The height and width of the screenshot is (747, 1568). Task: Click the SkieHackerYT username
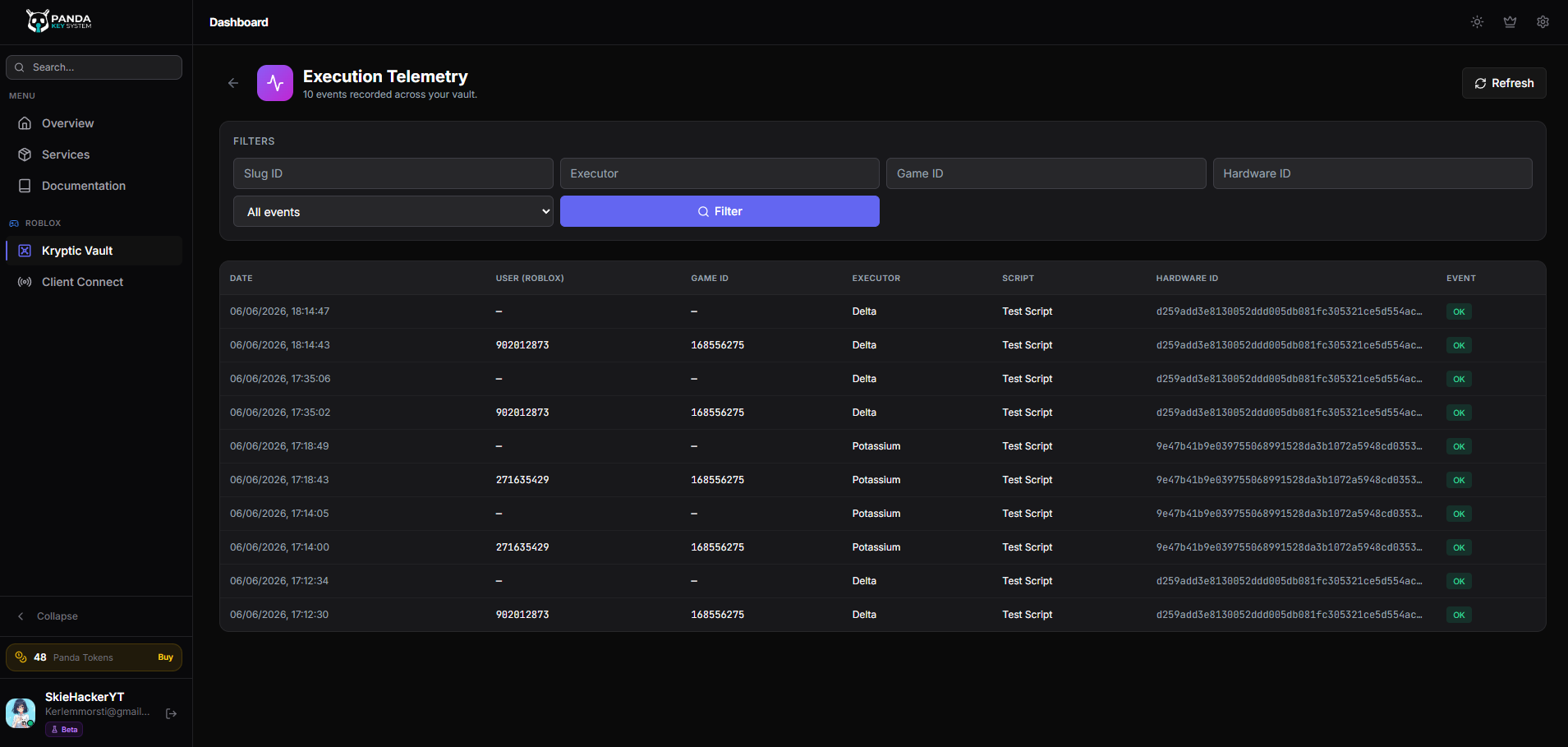pos(85,697)
